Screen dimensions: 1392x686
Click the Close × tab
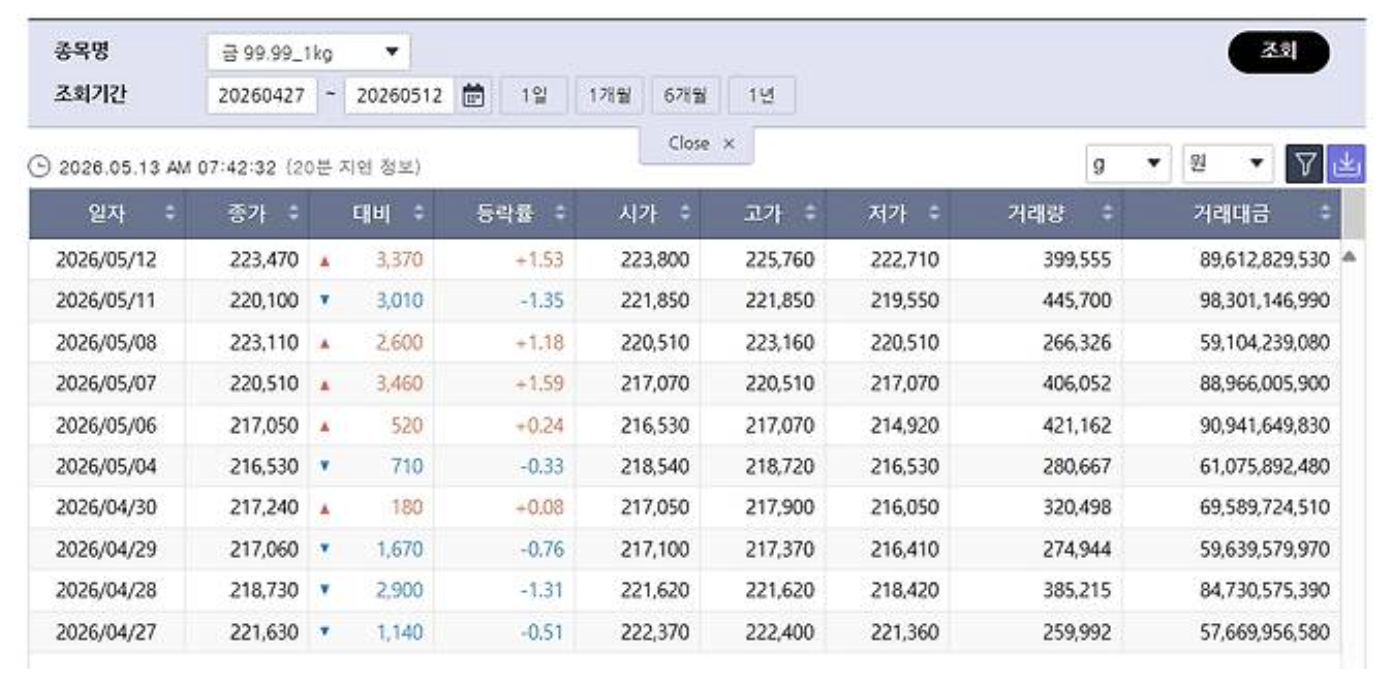(697, 145)
